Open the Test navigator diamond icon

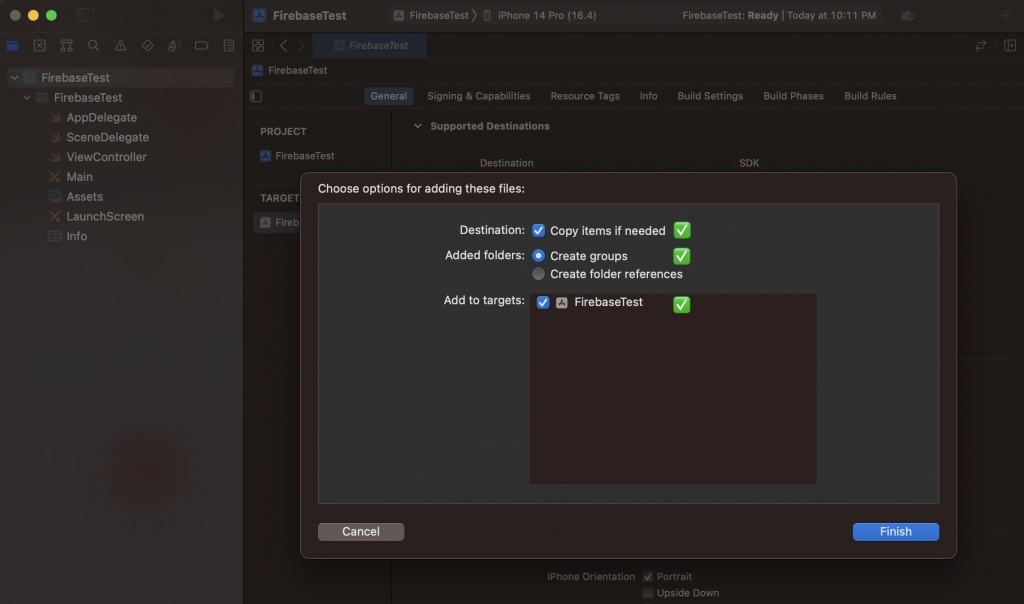pos(148,46)
